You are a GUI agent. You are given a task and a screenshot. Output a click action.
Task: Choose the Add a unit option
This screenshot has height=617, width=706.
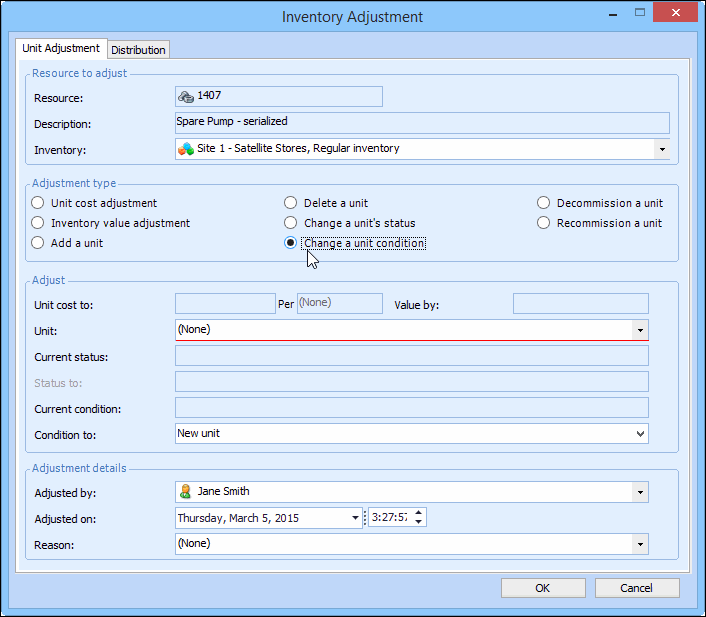[38, 243]
